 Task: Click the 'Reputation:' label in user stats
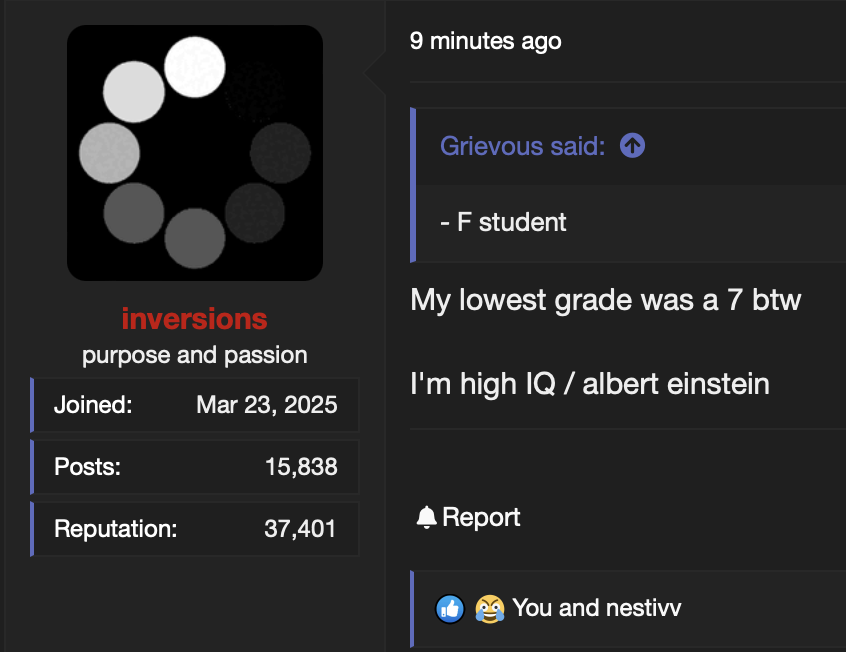coord(115,529)
